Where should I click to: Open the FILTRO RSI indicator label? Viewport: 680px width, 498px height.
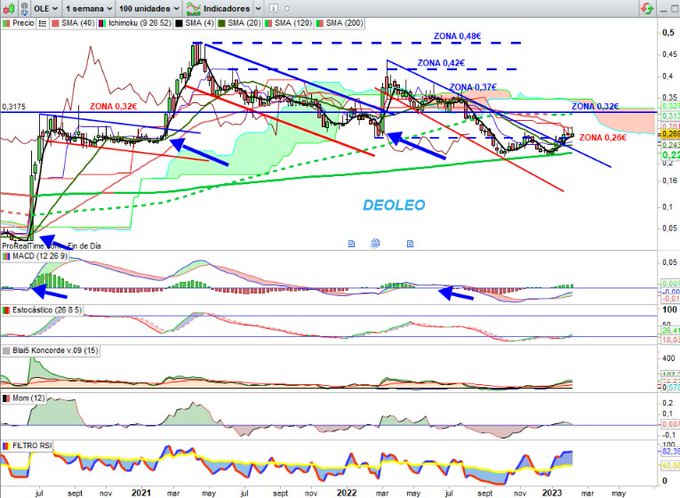[32, 446]
